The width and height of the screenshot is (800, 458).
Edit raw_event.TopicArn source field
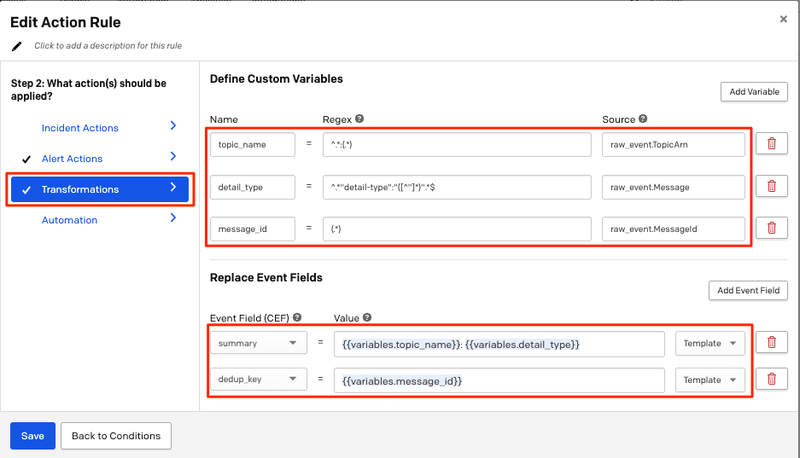[x=673, y=144]
